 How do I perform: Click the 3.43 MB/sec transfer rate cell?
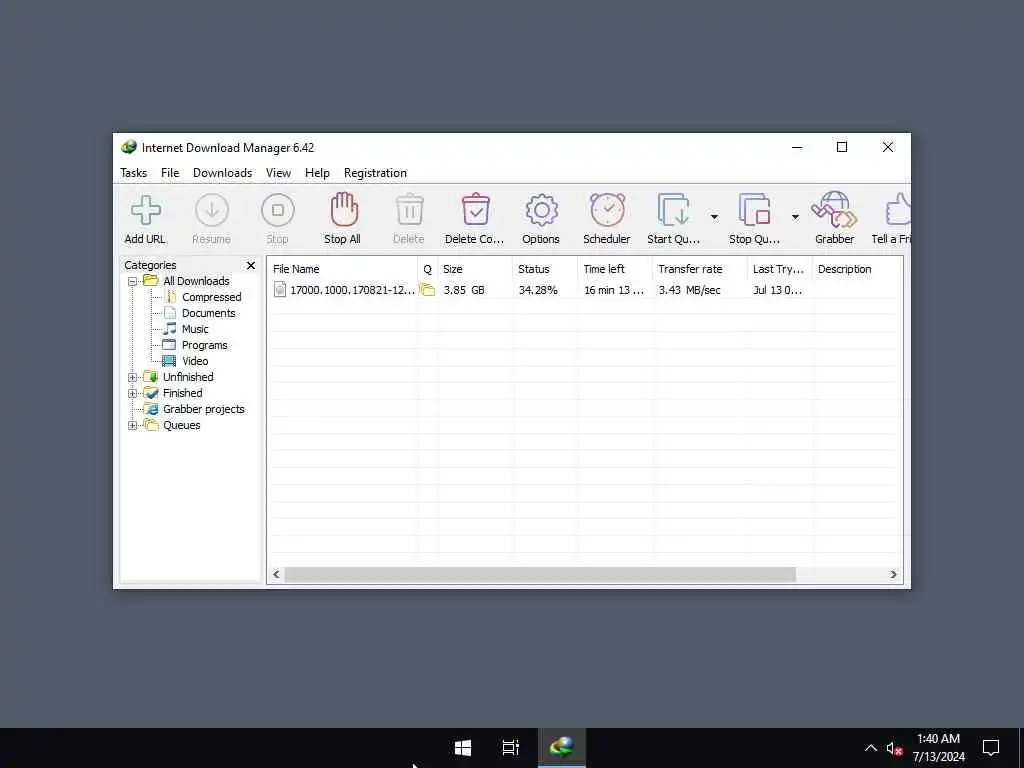(690, 290)
